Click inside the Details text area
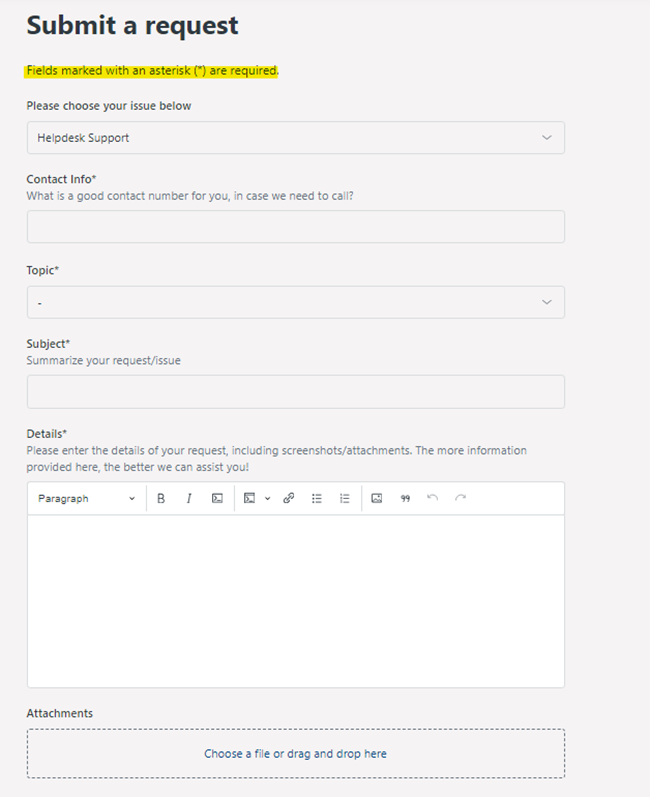This screenshot has width=650, height=797. (295, 600)
